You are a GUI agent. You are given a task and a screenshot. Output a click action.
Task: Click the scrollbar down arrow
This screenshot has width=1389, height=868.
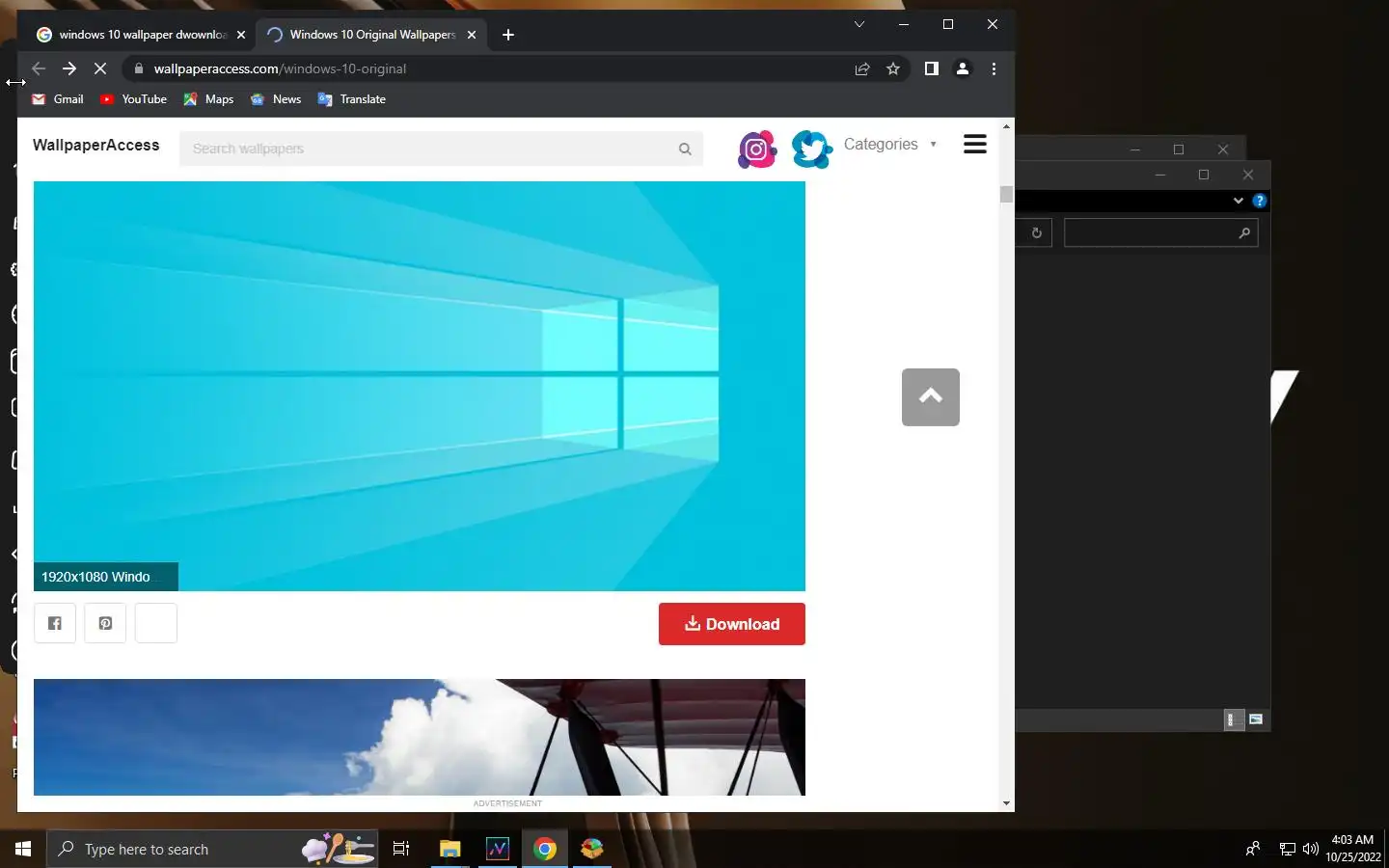coord(1006,803)
